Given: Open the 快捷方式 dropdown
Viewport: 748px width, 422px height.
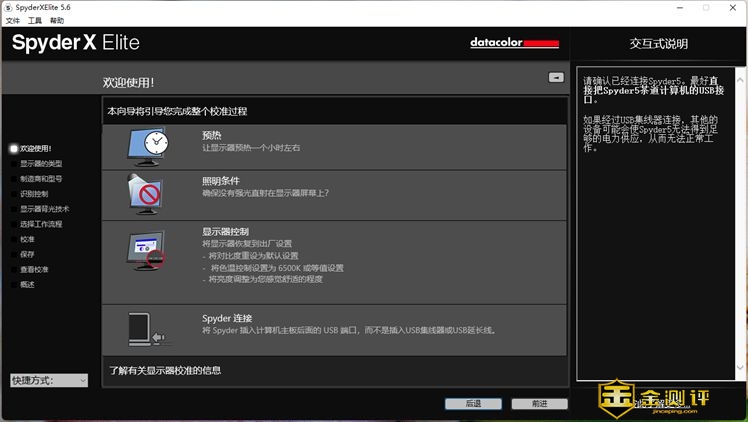Looking at the screenshot, I should pyautogui.click(x=49, y=380).
